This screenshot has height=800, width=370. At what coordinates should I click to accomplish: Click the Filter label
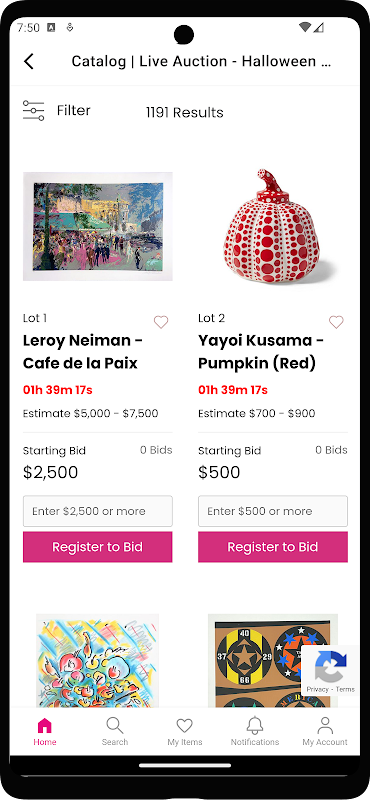click(73, 111)
